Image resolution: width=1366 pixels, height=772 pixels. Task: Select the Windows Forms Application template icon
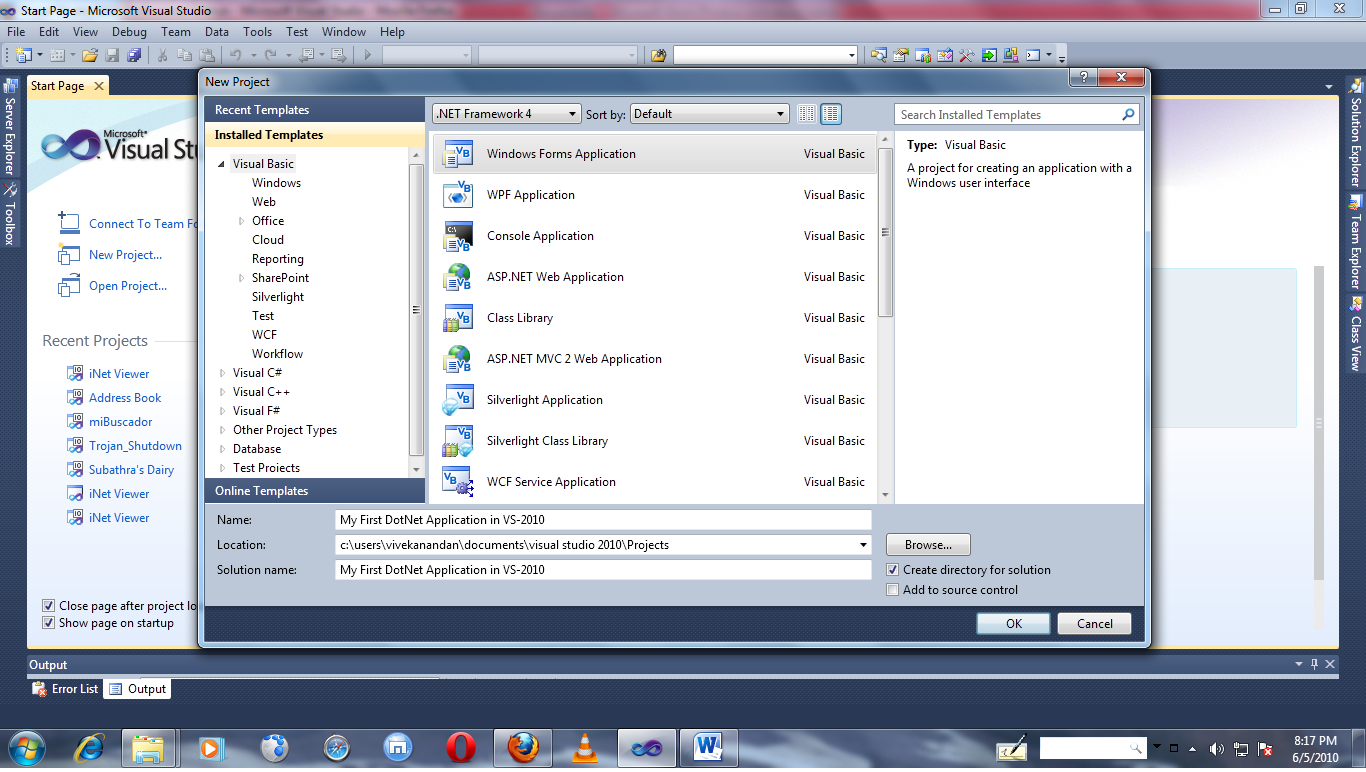pyautogui.click(x=458, y=153)
